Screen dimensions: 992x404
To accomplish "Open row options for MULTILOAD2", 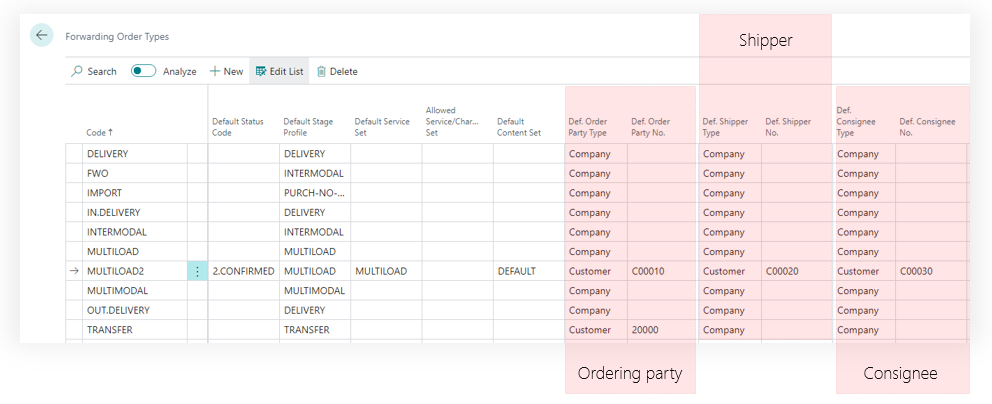I will 197,271.
